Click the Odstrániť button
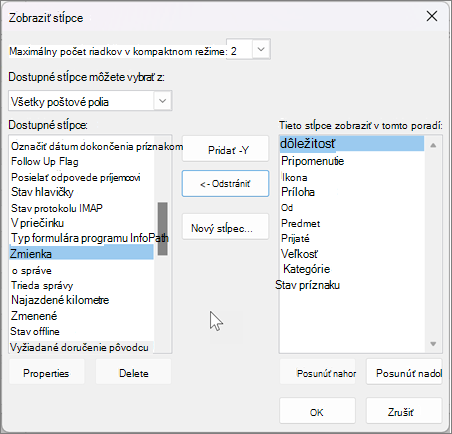452x434 pixels. tap(225, 183)
